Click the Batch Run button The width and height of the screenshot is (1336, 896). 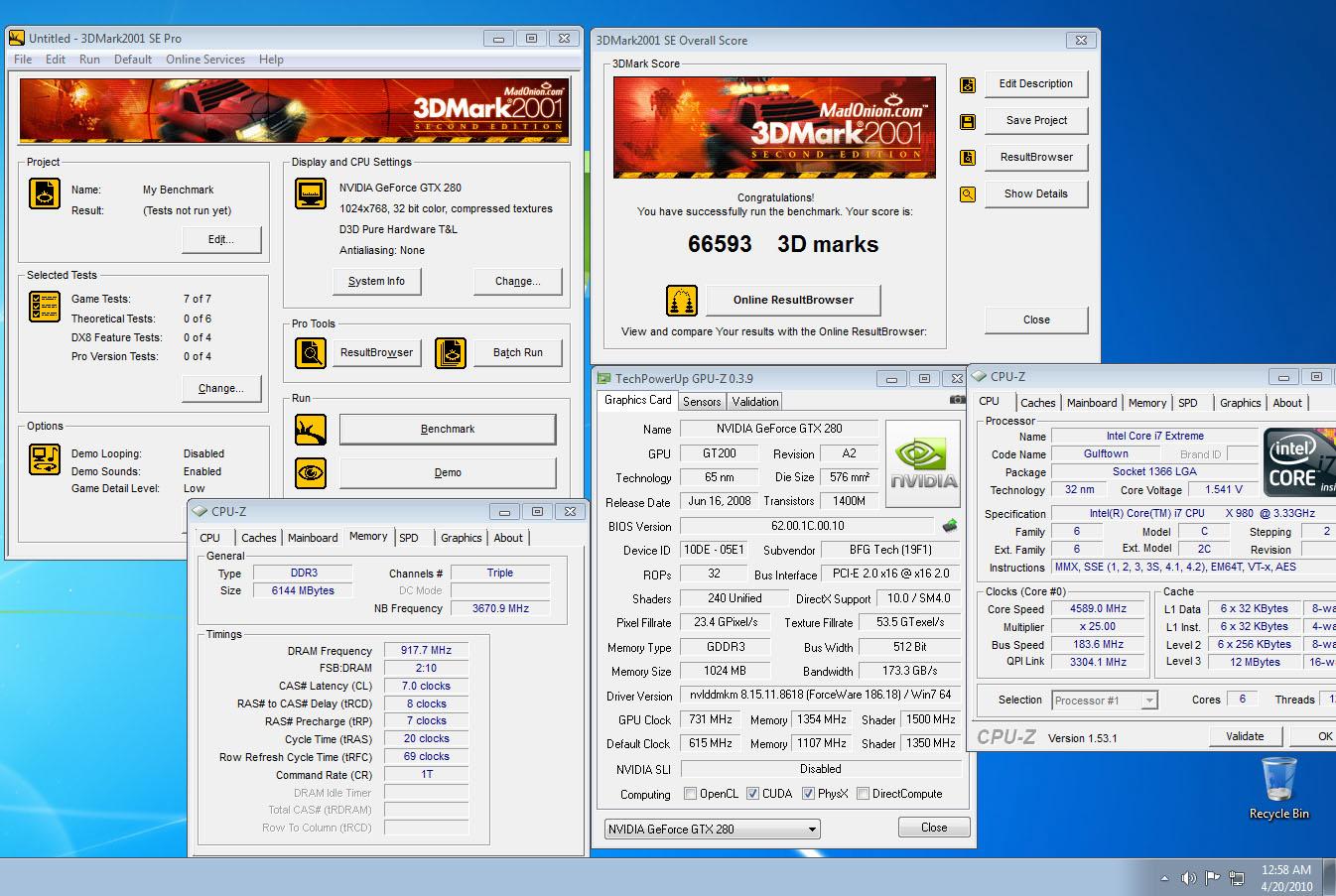(x=518, y=352)
